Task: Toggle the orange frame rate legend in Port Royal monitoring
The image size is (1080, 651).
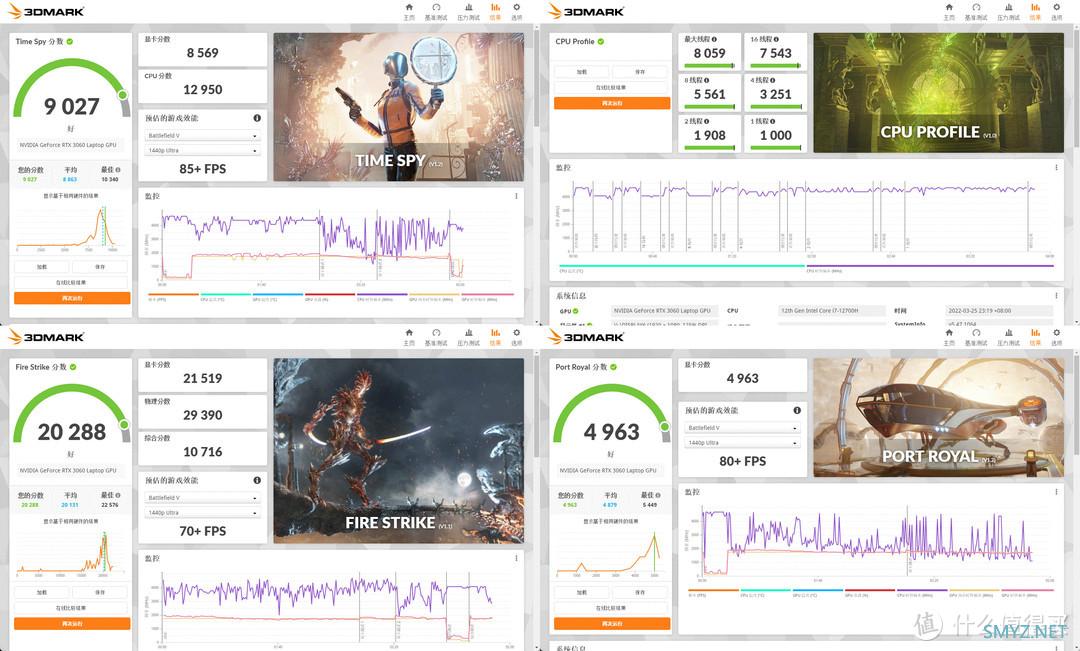Action: click(x=713, y=592)
